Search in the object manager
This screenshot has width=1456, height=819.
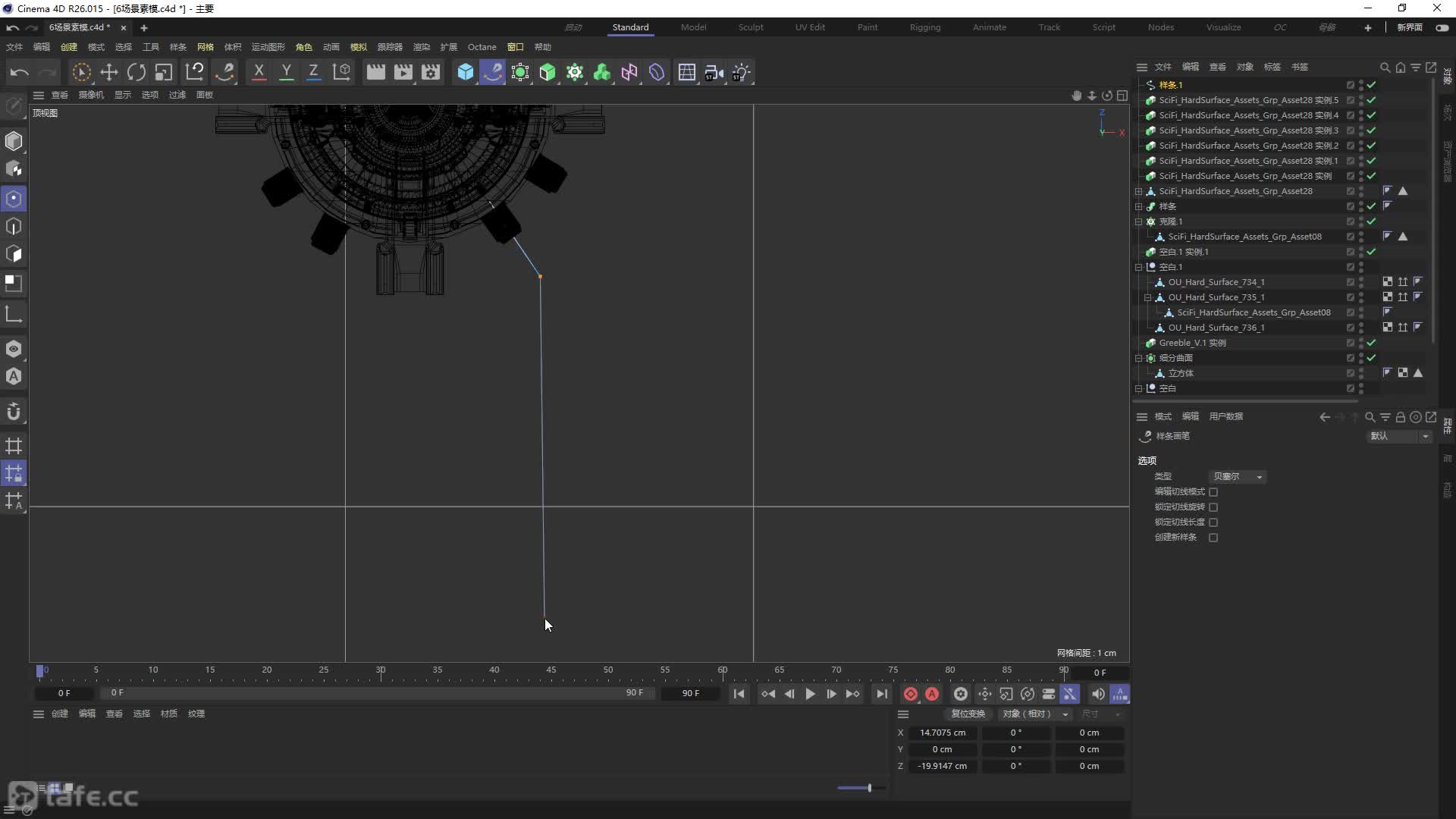1385,67
